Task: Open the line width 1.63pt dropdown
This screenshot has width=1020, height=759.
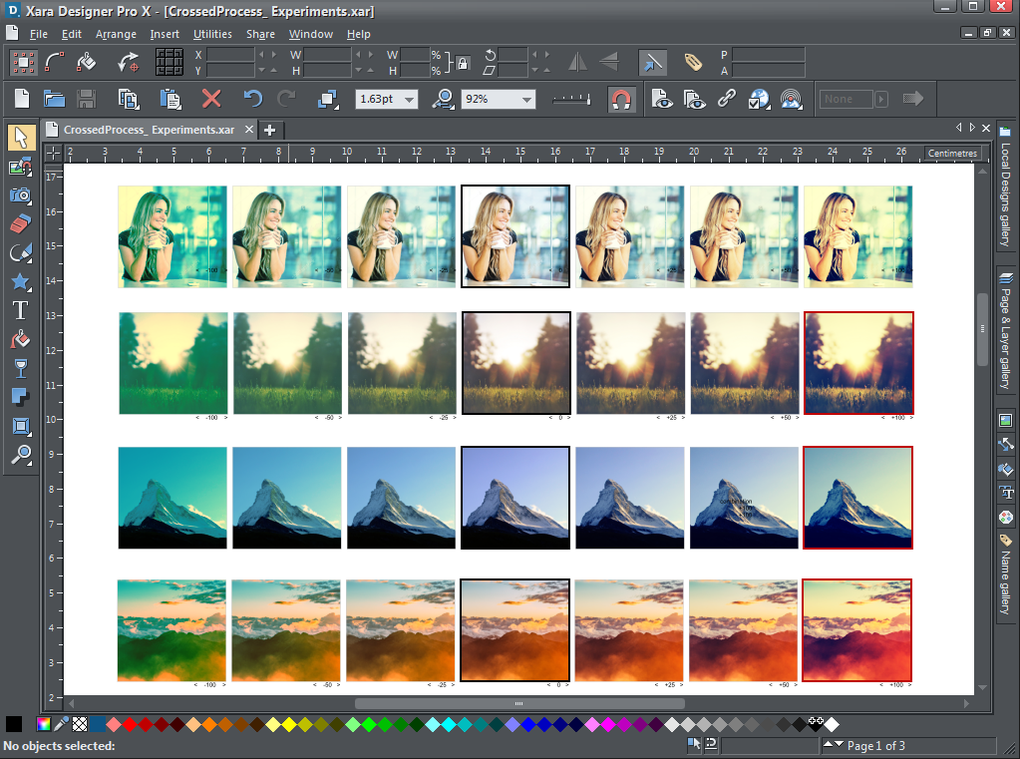Action: tap(408, 99)
